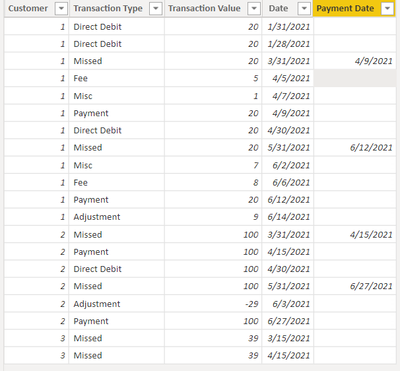
Task: Click the highlighted empty Payment Date cell for Fee
Action: tap(355, 78)
